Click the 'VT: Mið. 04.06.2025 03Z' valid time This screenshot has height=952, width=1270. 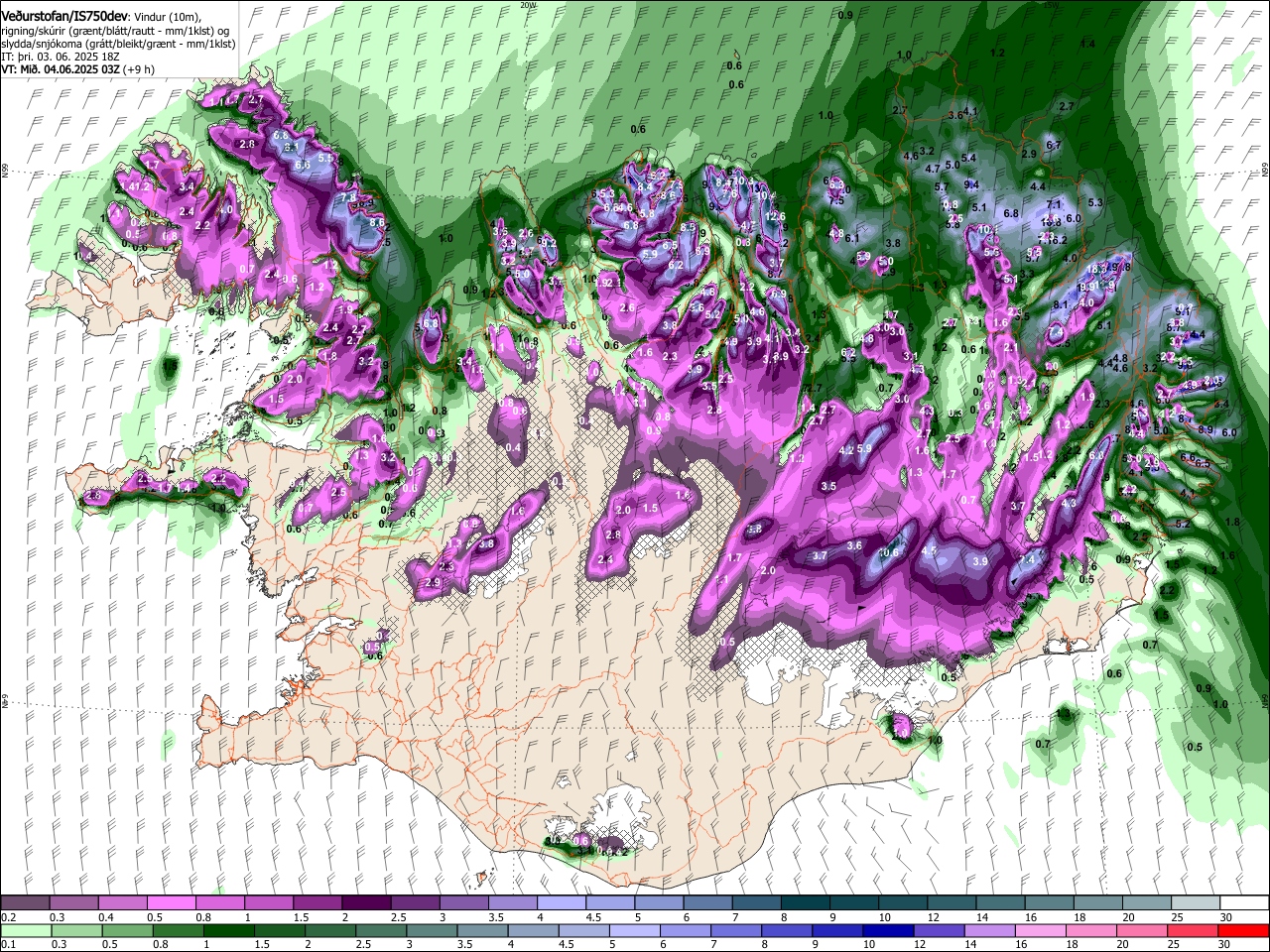click(61, 69)
